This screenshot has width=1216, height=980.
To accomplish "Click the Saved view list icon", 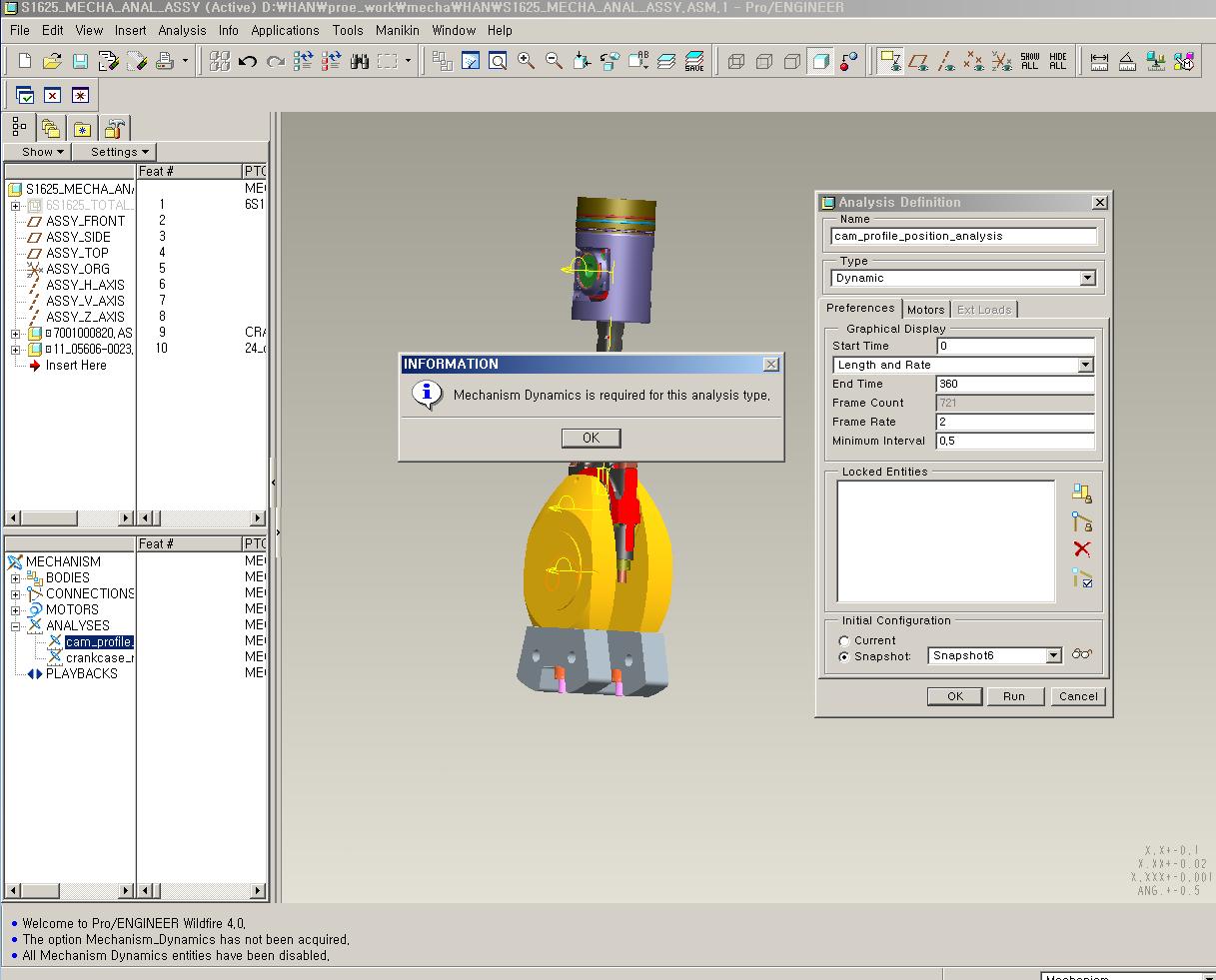I will pyautogui.click(x=637, y=62).
